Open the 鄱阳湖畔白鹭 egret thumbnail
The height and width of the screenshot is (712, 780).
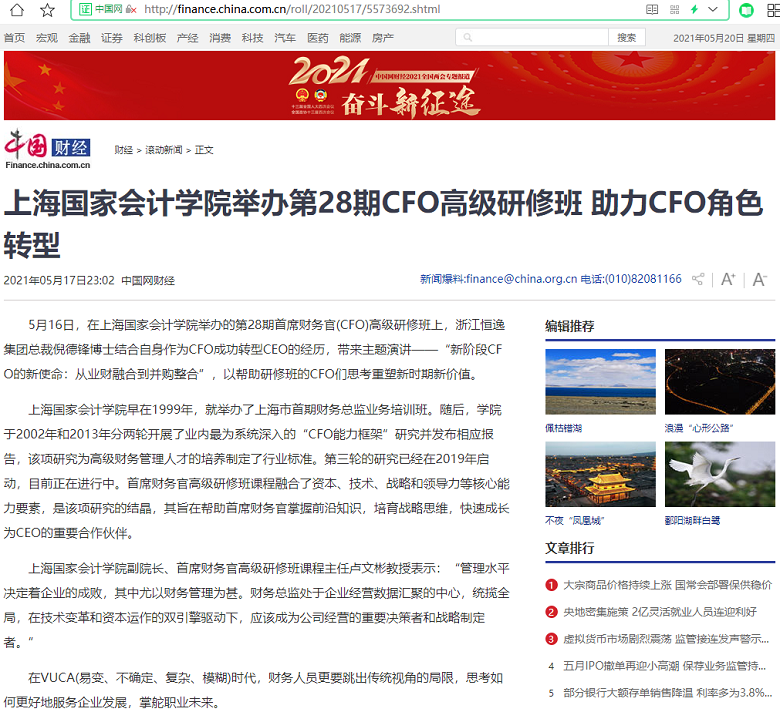[x=719, y=474]
